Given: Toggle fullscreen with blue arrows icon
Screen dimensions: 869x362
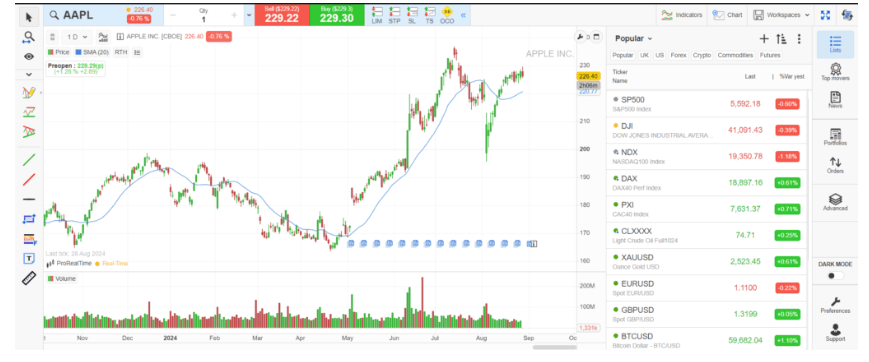Looking at the screenshot, I should (825, 16).
